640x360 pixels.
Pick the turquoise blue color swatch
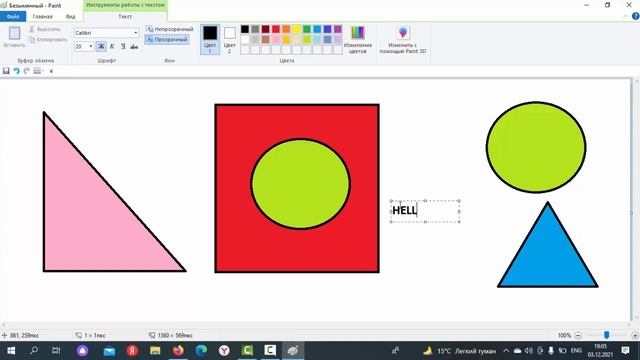click(317, 29)
